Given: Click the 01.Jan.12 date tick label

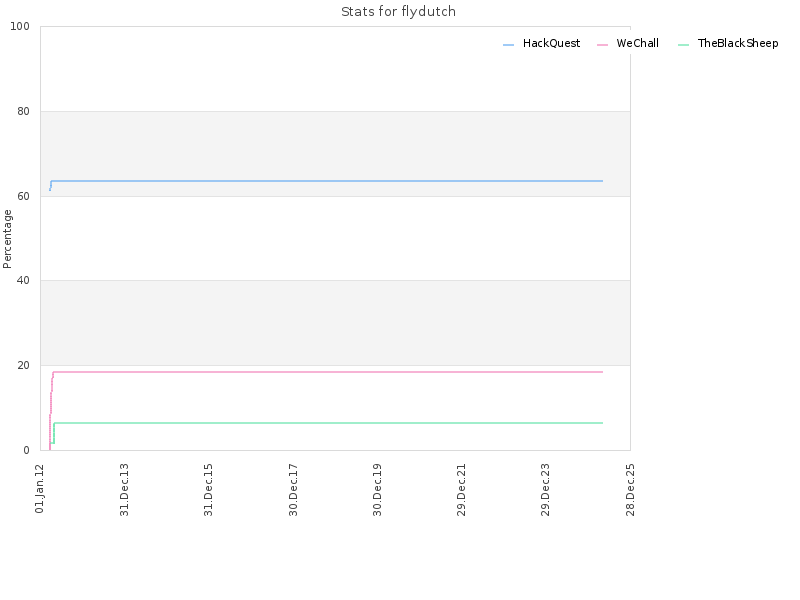Looking at the screenshot, I should [x=40, y=489].
